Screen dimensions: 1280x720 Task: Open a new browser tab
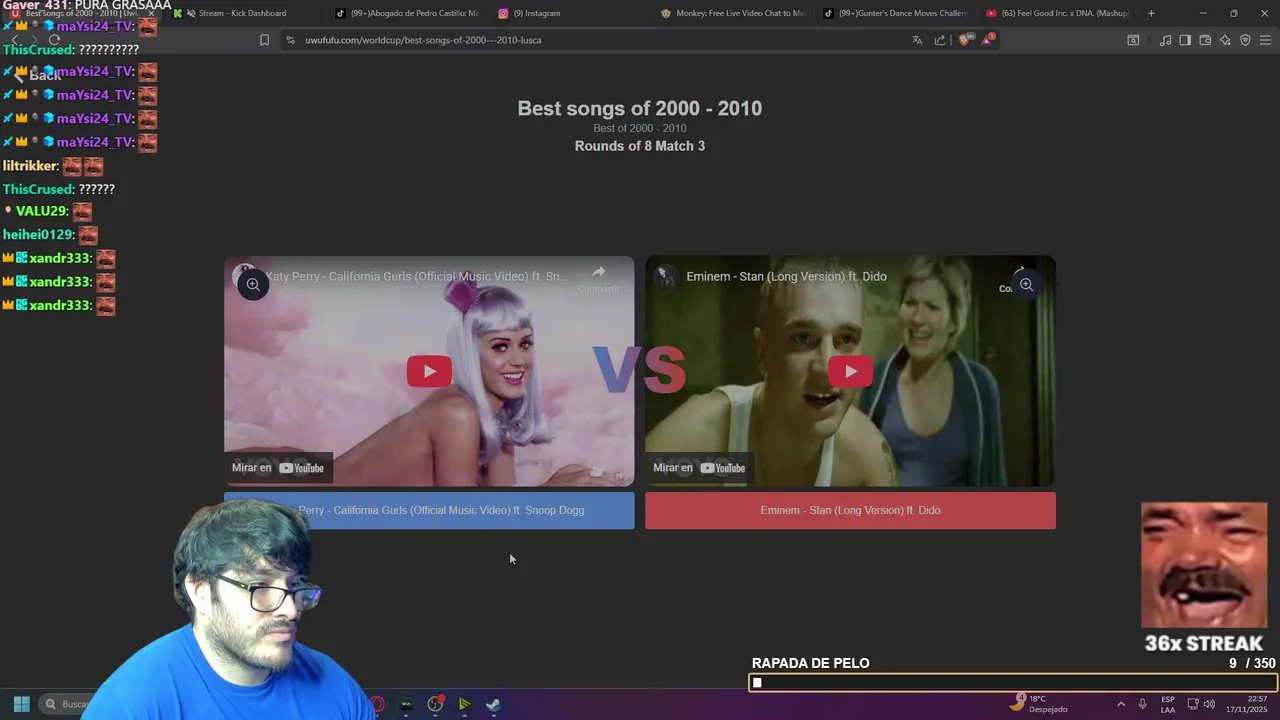(x=1151, y=13)
